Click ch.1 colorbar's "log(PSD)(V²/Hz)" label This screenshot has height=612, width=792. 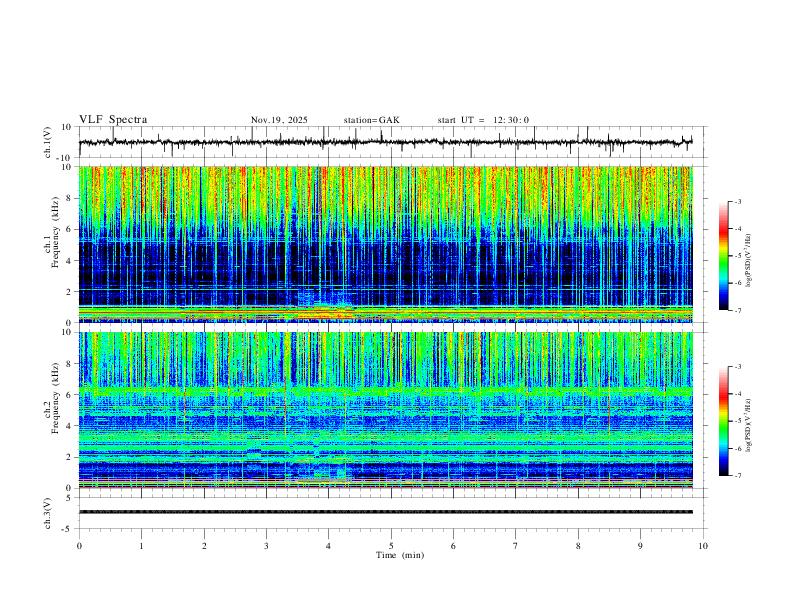(749, 261)
